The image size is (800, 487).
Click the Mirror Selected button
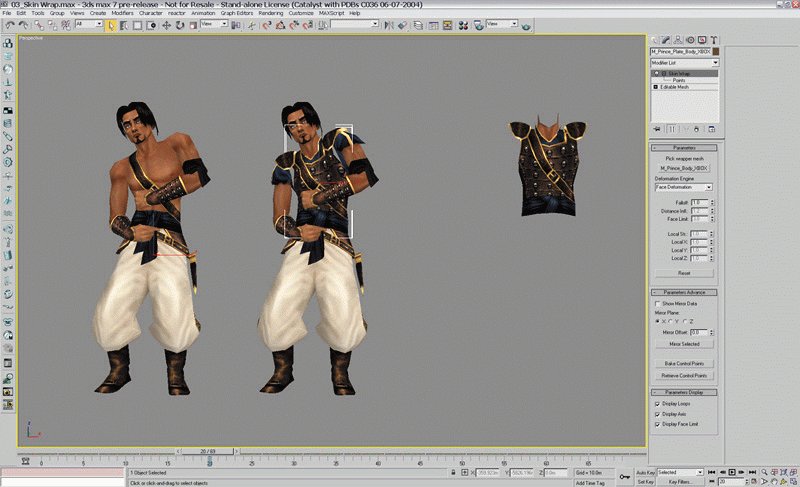click(684, 344)
